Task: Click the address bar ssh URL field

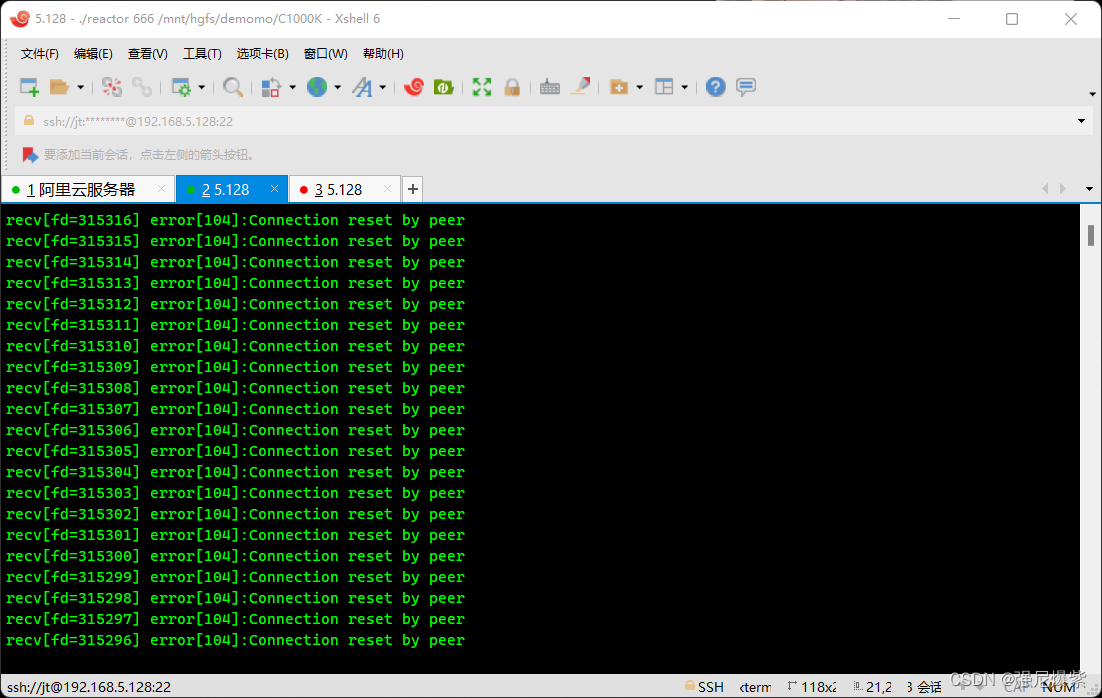Action: pos(555,122)
